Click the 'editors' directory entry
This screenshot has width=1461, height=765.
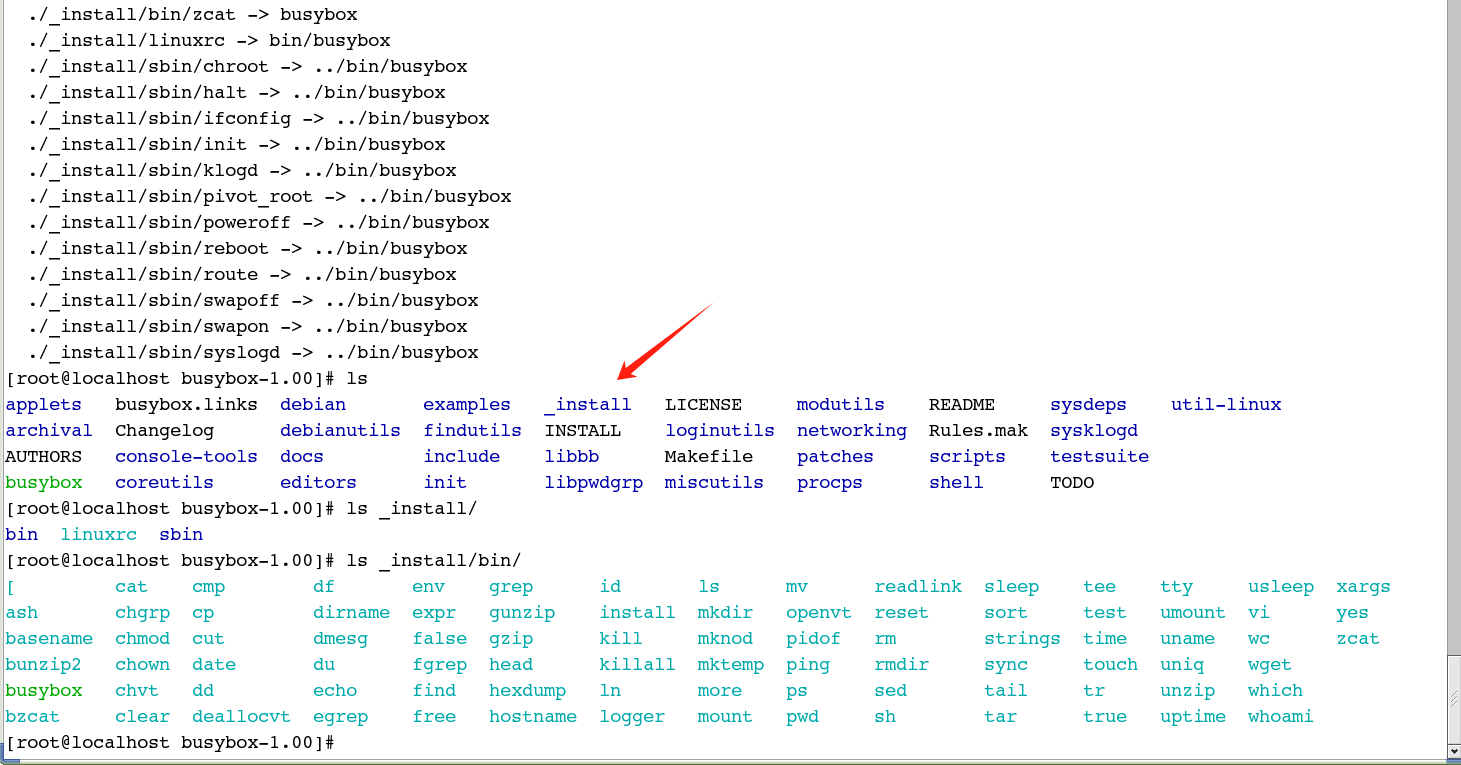click(318, 483)
